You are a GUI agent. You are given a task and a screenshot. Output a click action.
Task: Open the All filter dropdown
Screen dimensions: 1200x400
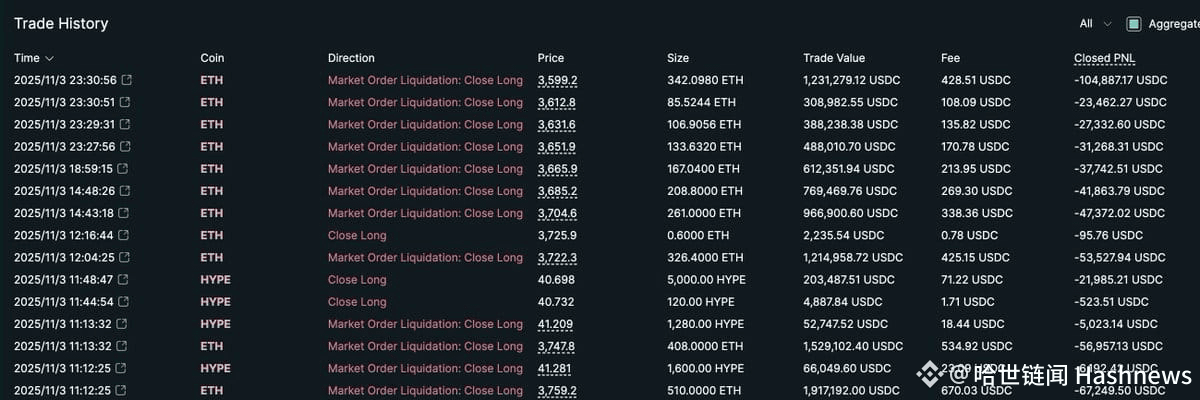pos(1095,24)
